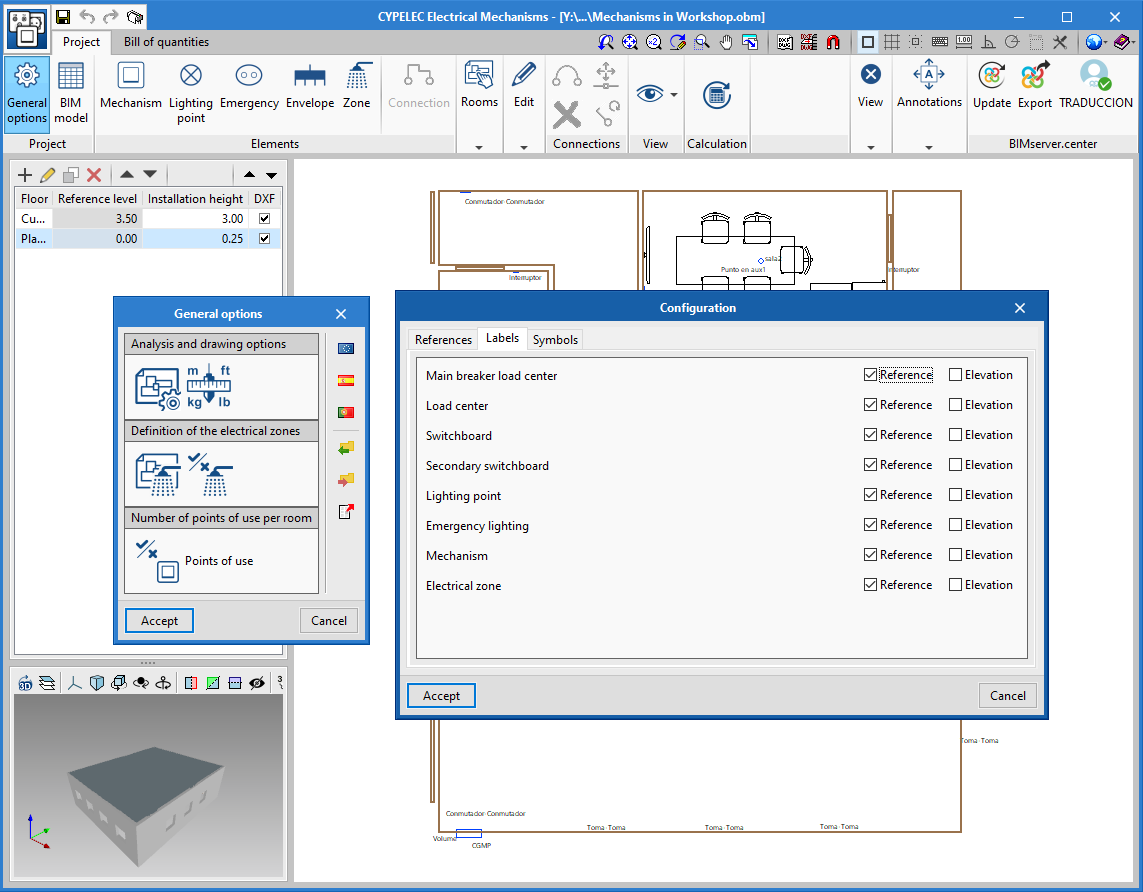The height and width of the screenshot is (892, 1143).
Task: Run the Calculation tool
Action: (x=717, y=96)
